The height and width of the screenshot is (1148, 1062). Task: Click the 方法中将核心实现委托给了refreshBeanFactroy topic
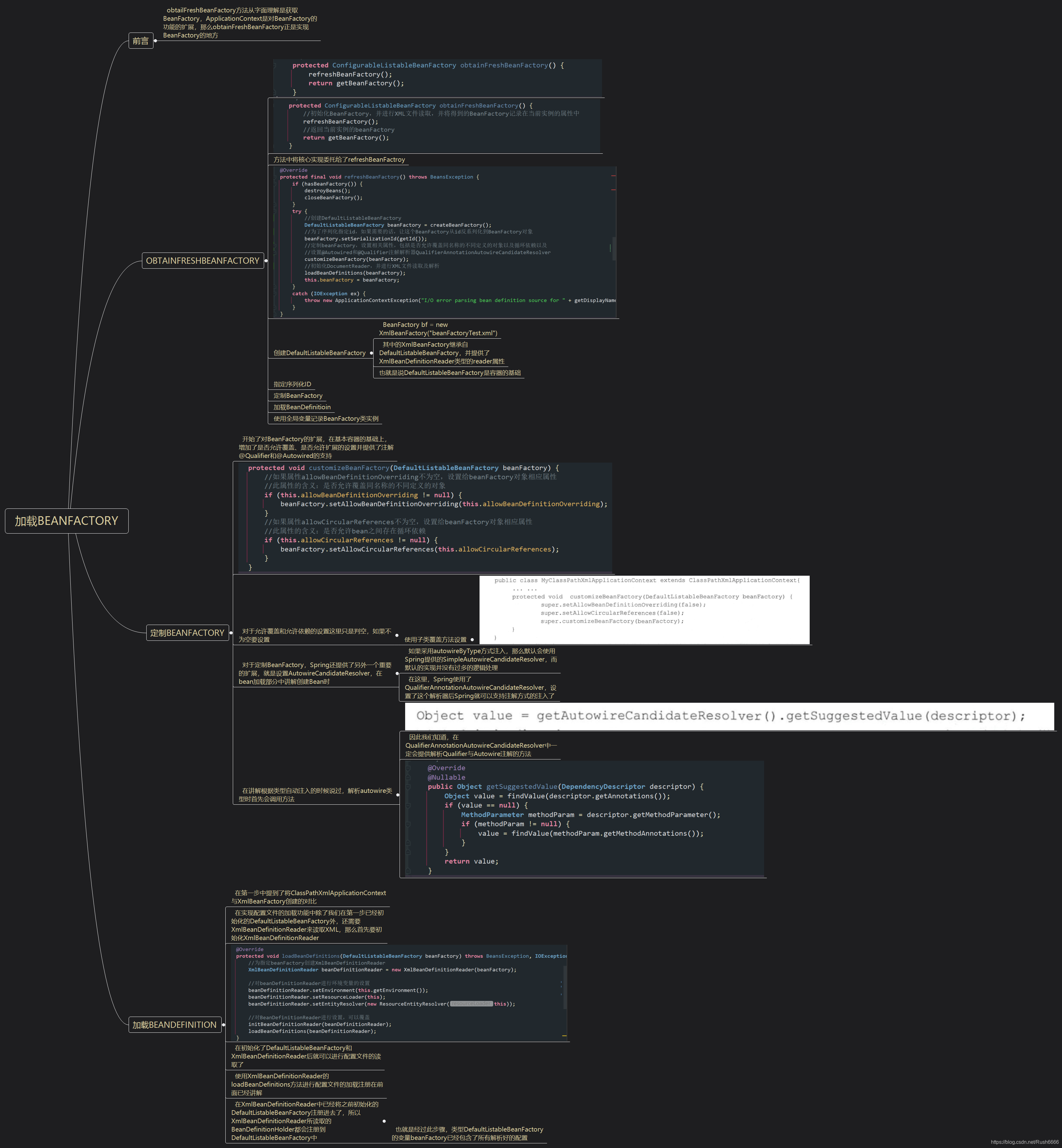pos(339,160)
